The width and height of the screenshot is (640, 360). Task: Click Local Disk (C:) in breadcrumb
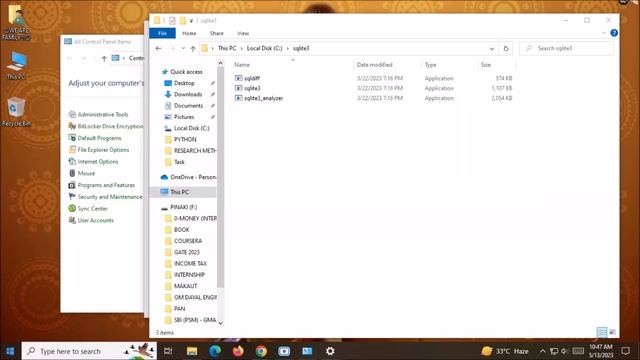point(264,48)
